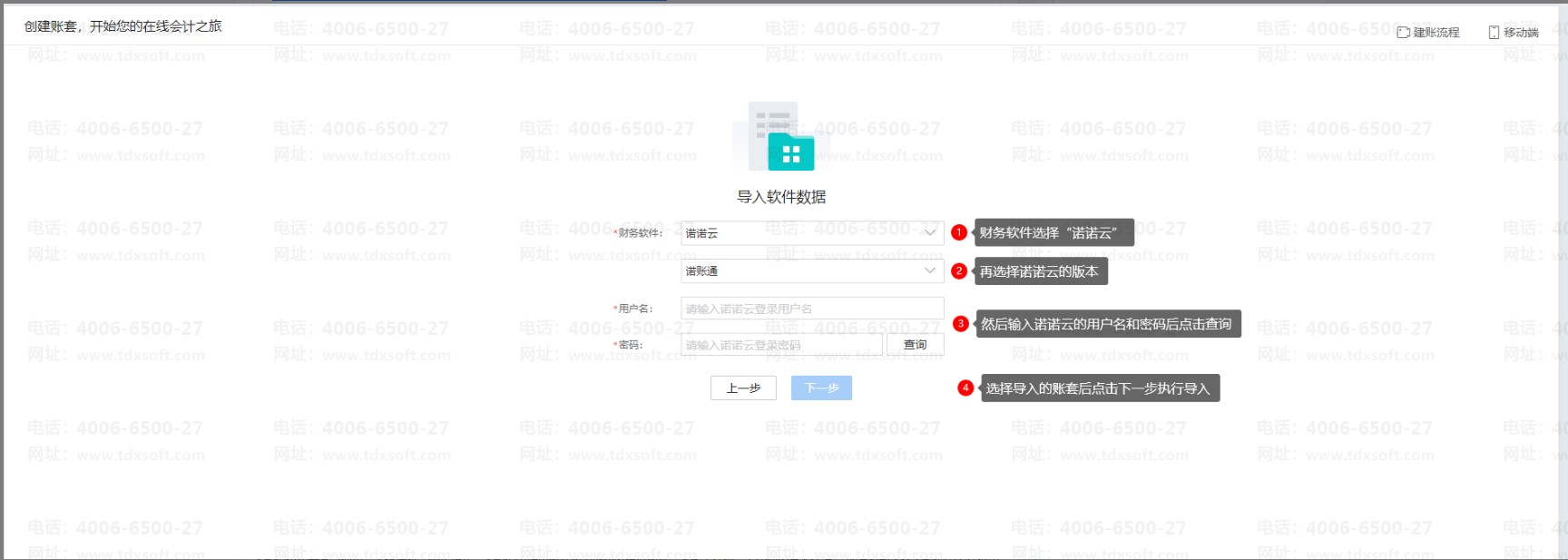The width and height of the screenshot is (1568, 560).
Task: Click the 财务软件 field label
Action: point(640,233)
